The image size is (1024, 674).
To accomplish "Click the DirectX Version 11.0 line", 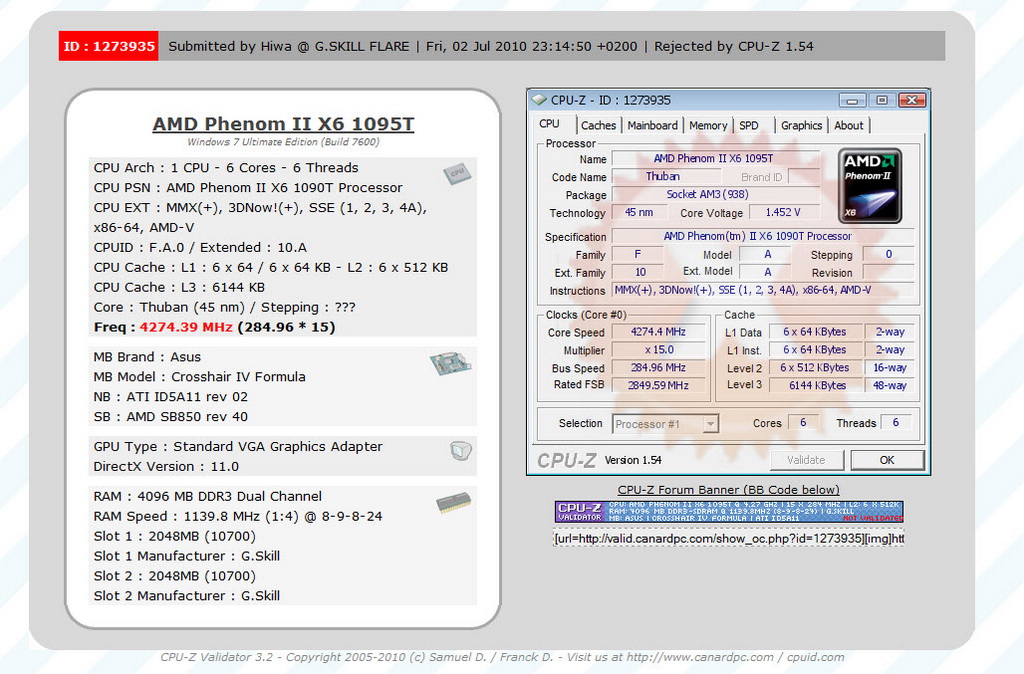I will coord(166,466).
